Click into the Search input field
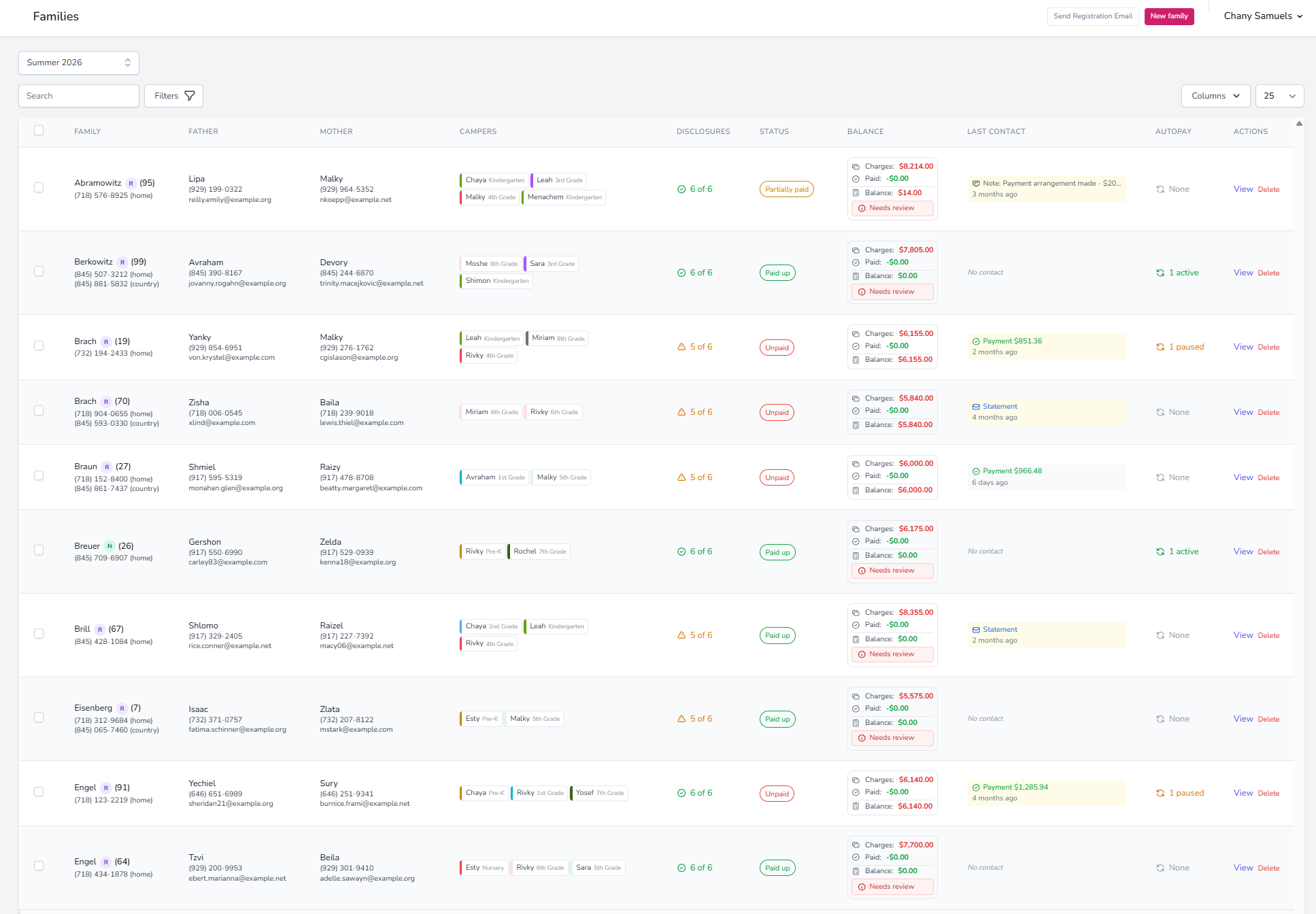The image size is (1316, 914). pos(79,96)
